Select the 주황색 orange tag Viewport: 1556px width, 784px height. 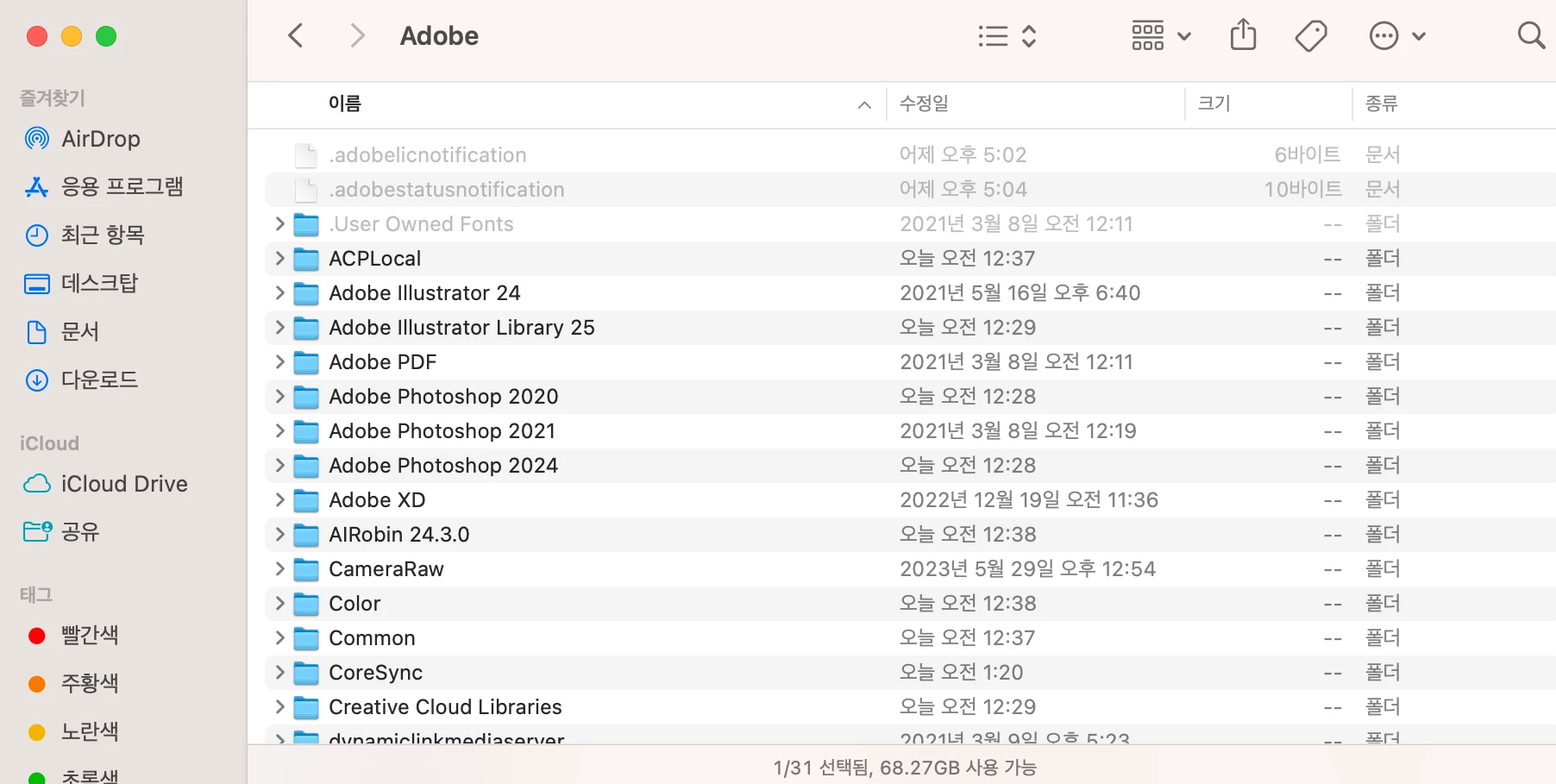72,684
